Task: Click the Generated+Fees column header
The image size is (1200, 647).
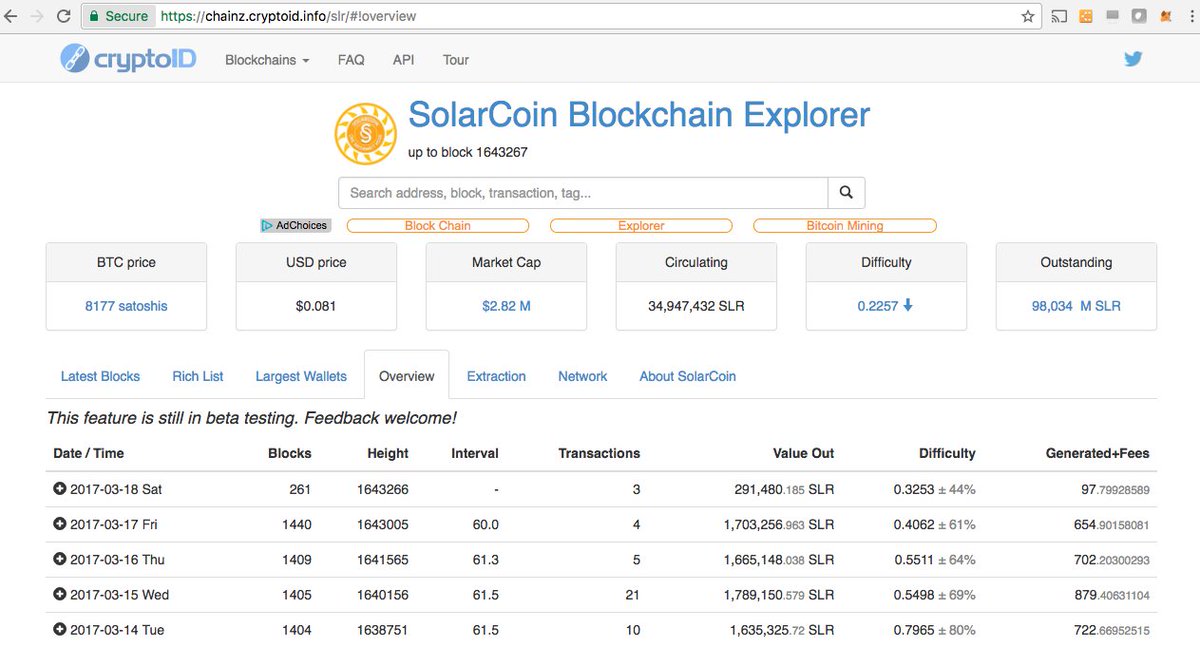Action: tap(1098, 453)
